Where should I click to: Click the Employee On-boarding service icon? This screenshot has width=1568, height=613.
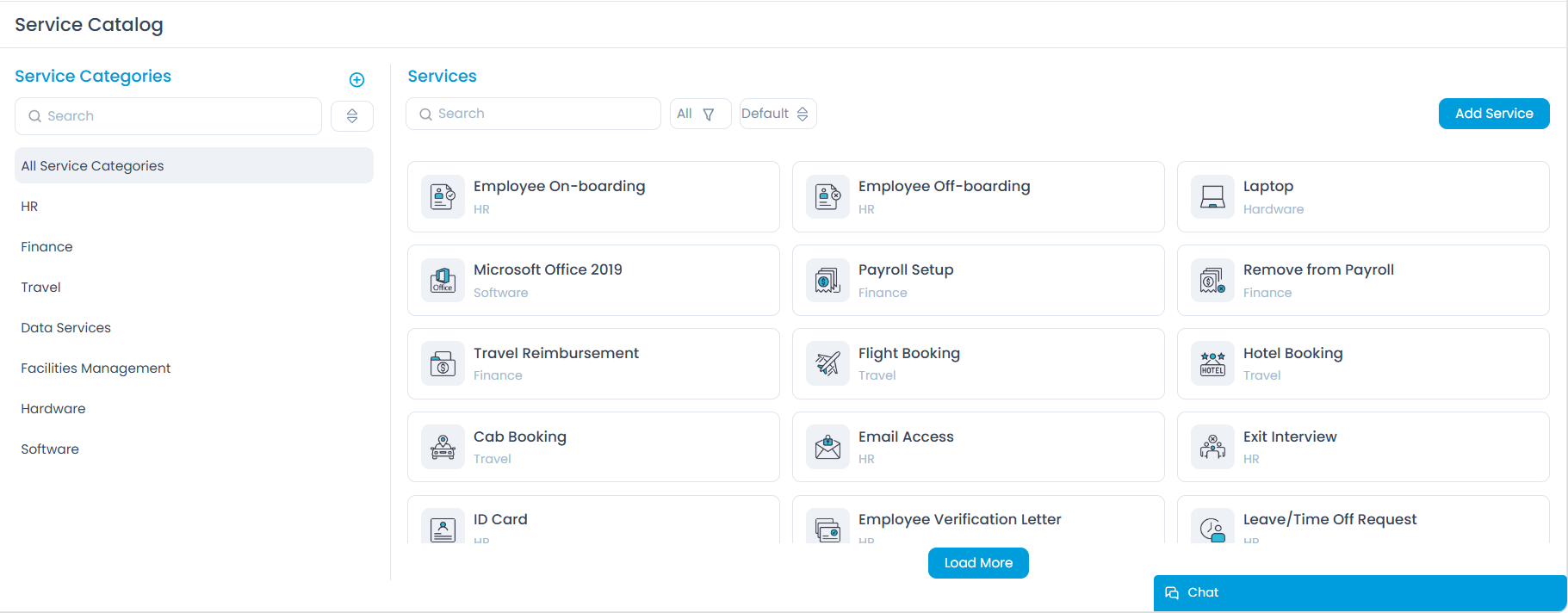(443, 197)
